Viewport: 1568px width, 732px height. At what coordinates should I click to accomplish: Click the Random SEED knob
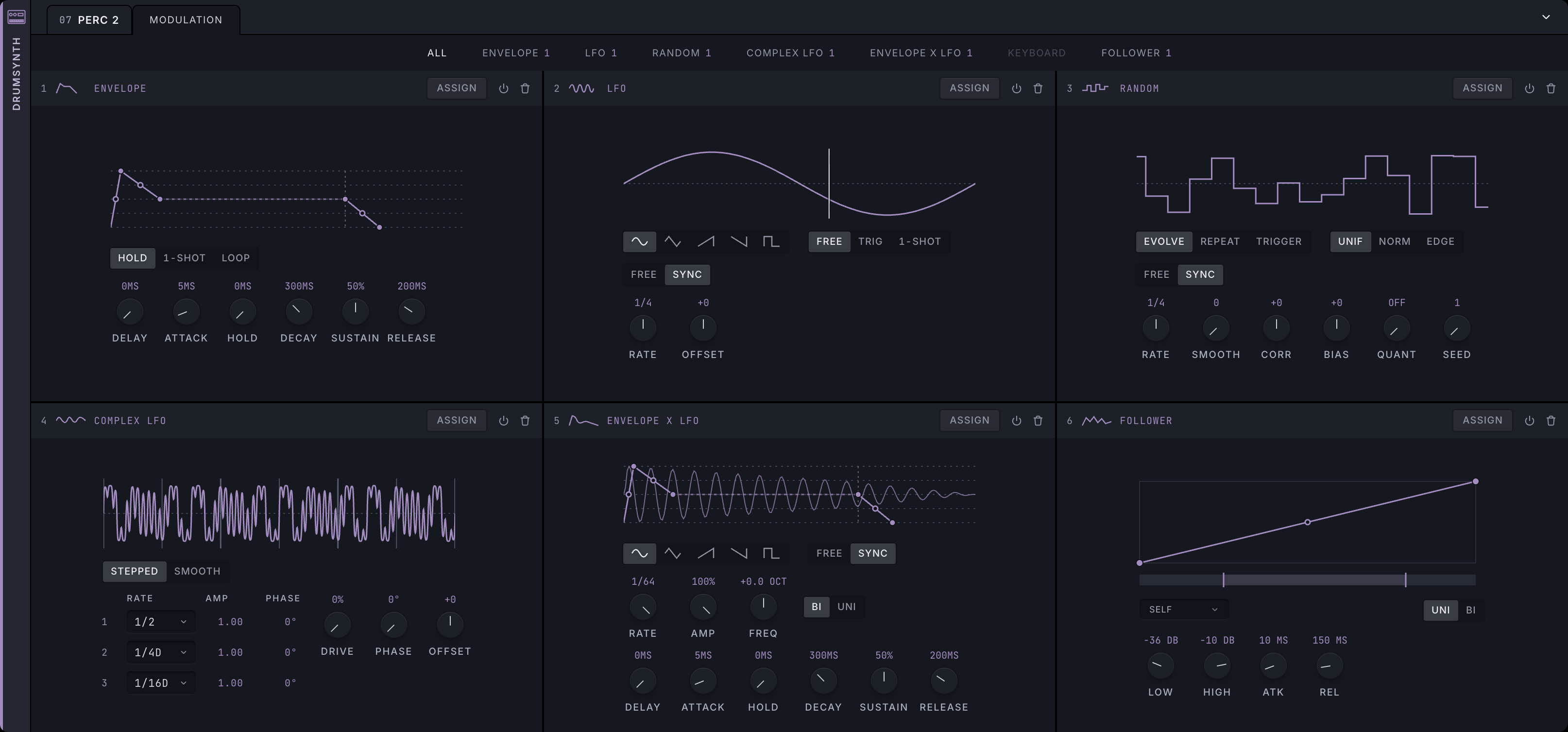(1457, 328)
